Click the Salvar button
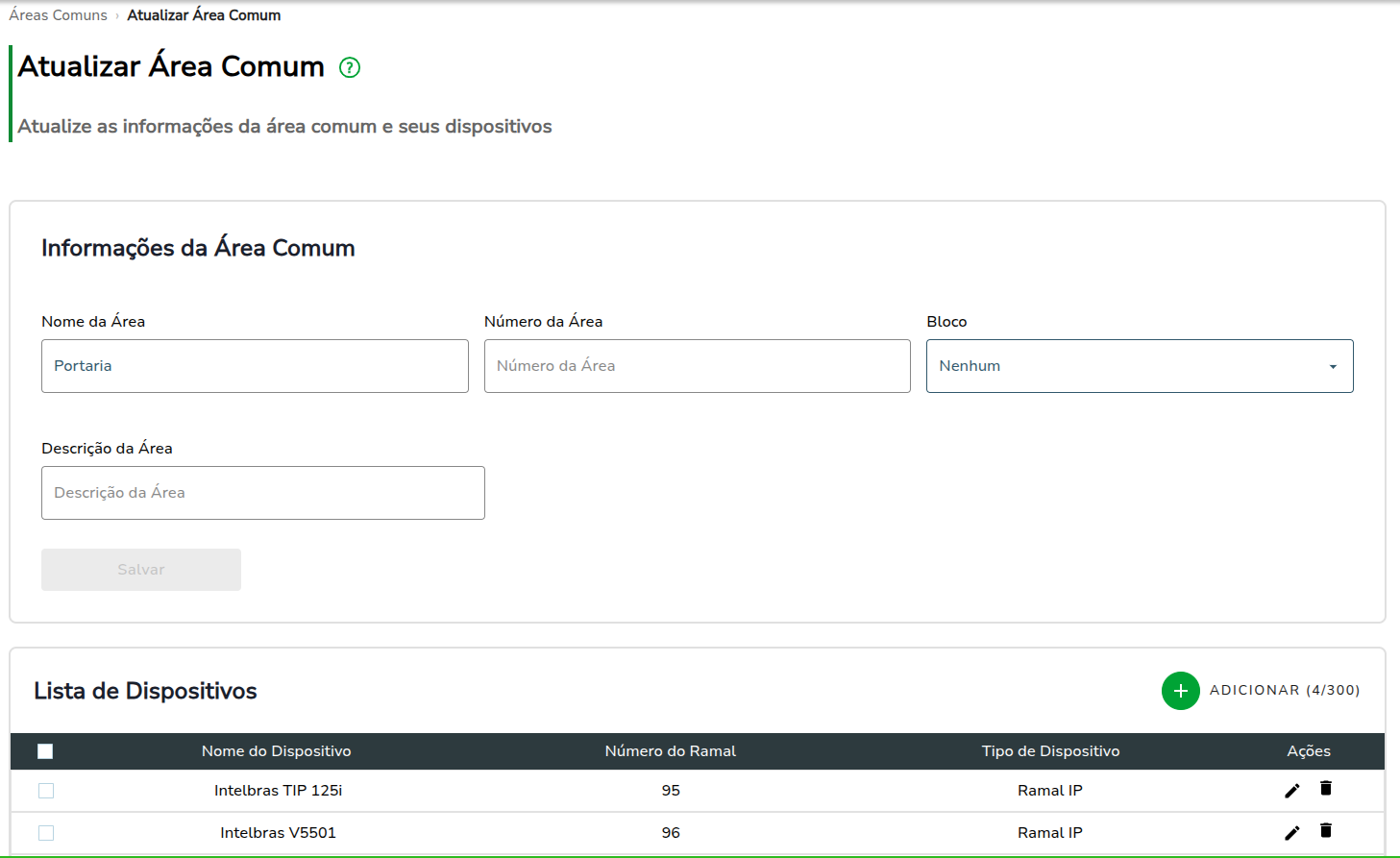This screenshot has height=858, width=1400. point(141,570)
